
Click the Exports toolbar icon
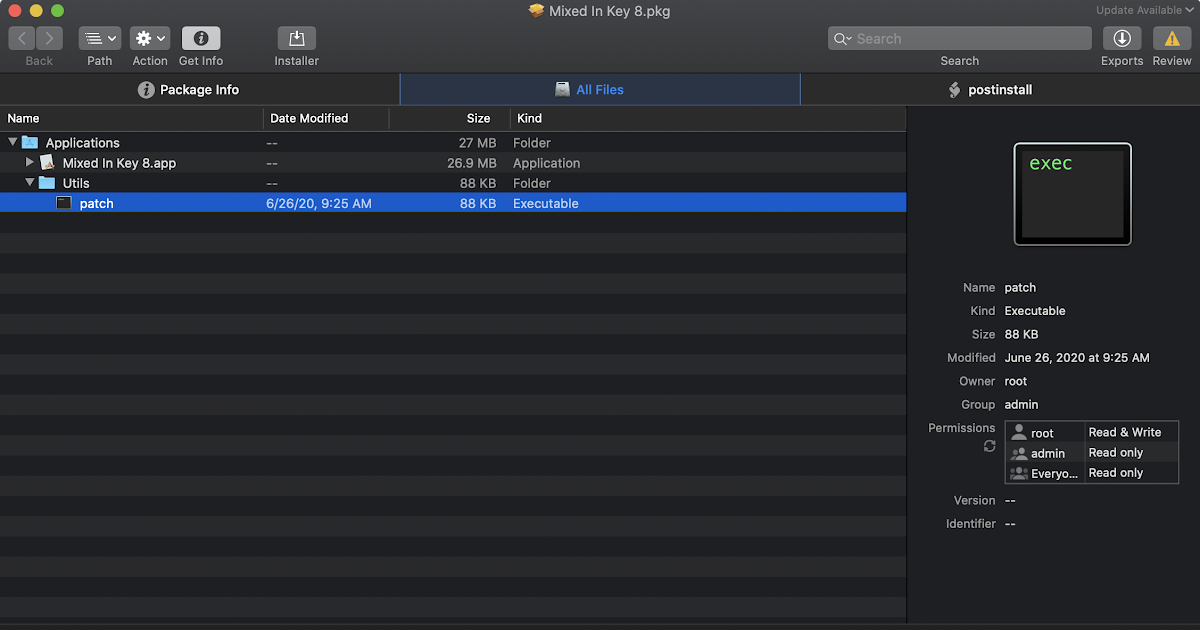pyautogui.click(x=1122, y=39)
